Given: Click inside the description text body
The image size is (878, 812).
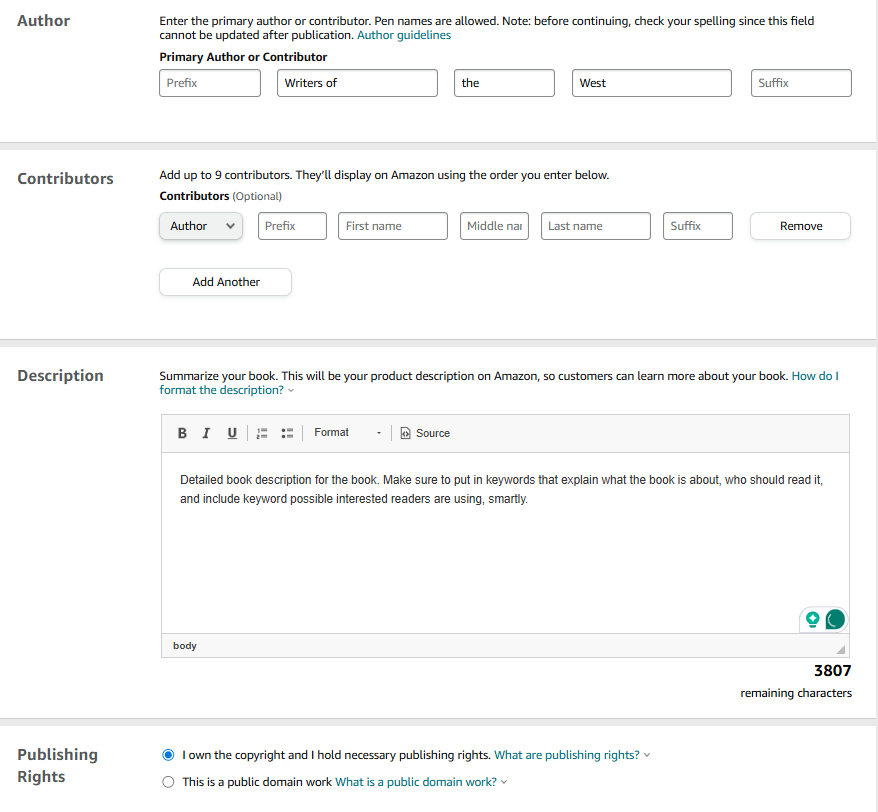Looking at the screenshot, I should 505,543.
